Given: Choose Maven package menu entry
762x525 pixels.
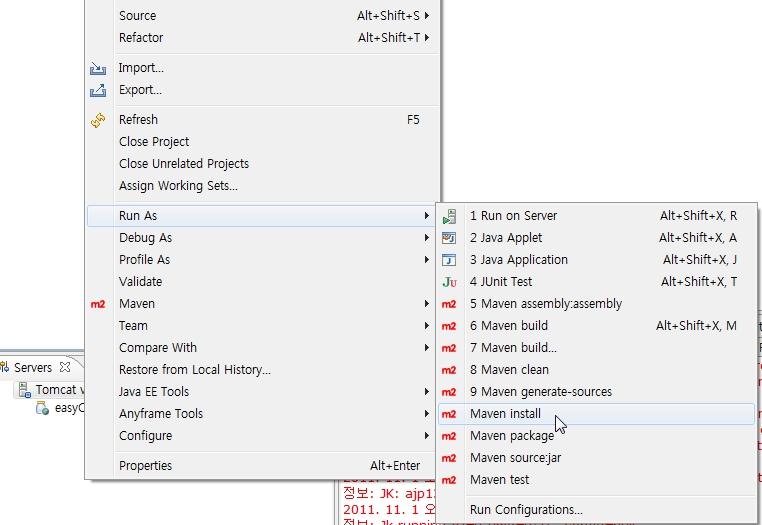Looking at the screenshot, I should [x=511, y=436].
